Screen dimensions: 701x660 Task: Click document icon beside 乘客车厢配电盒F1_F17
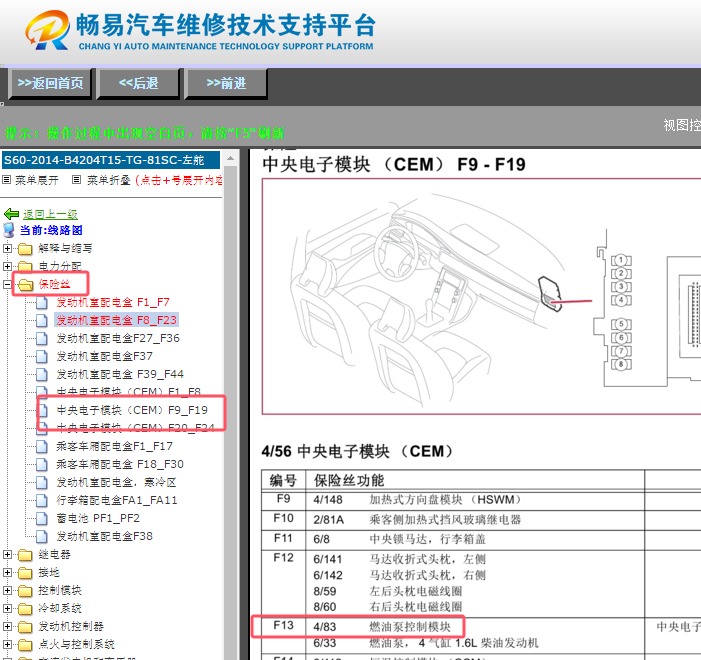click(42, 446)
